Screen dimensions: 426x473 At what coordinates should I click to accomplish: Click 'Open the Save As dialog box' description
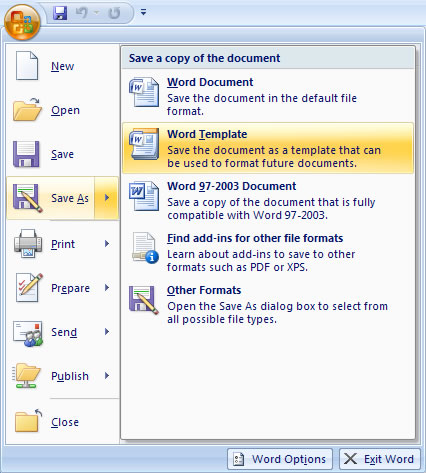pos(277,313)
